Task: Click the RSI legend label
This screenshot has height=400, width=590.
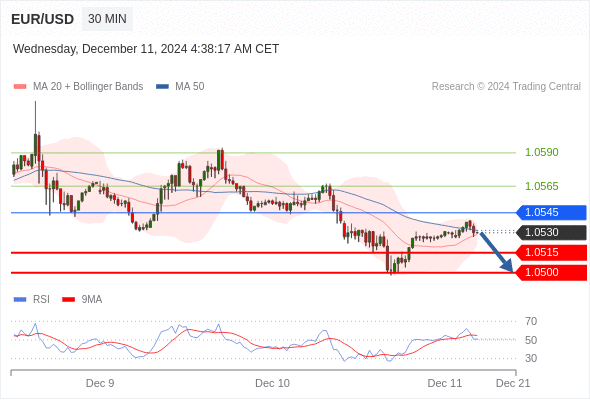Action: 41,300
